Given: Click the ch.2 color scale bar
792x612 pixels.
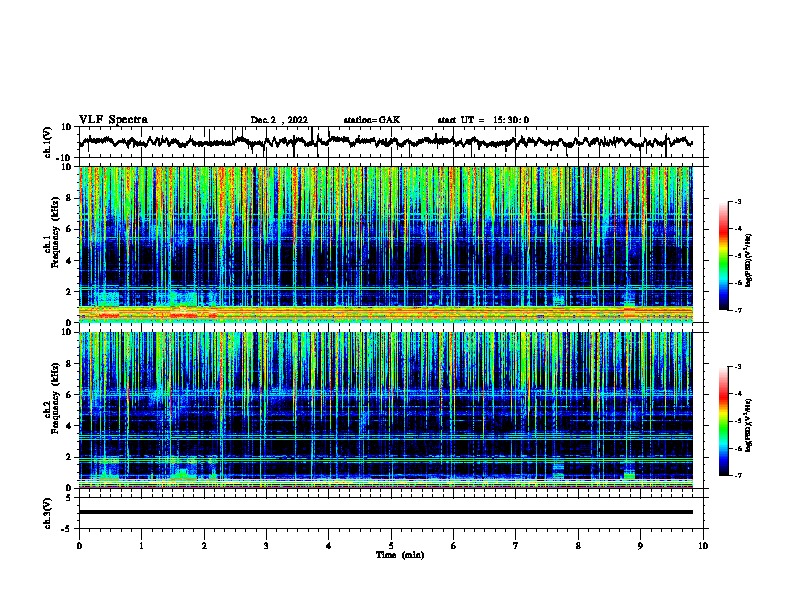Looking at the screenshot, I should coord(724,421).
